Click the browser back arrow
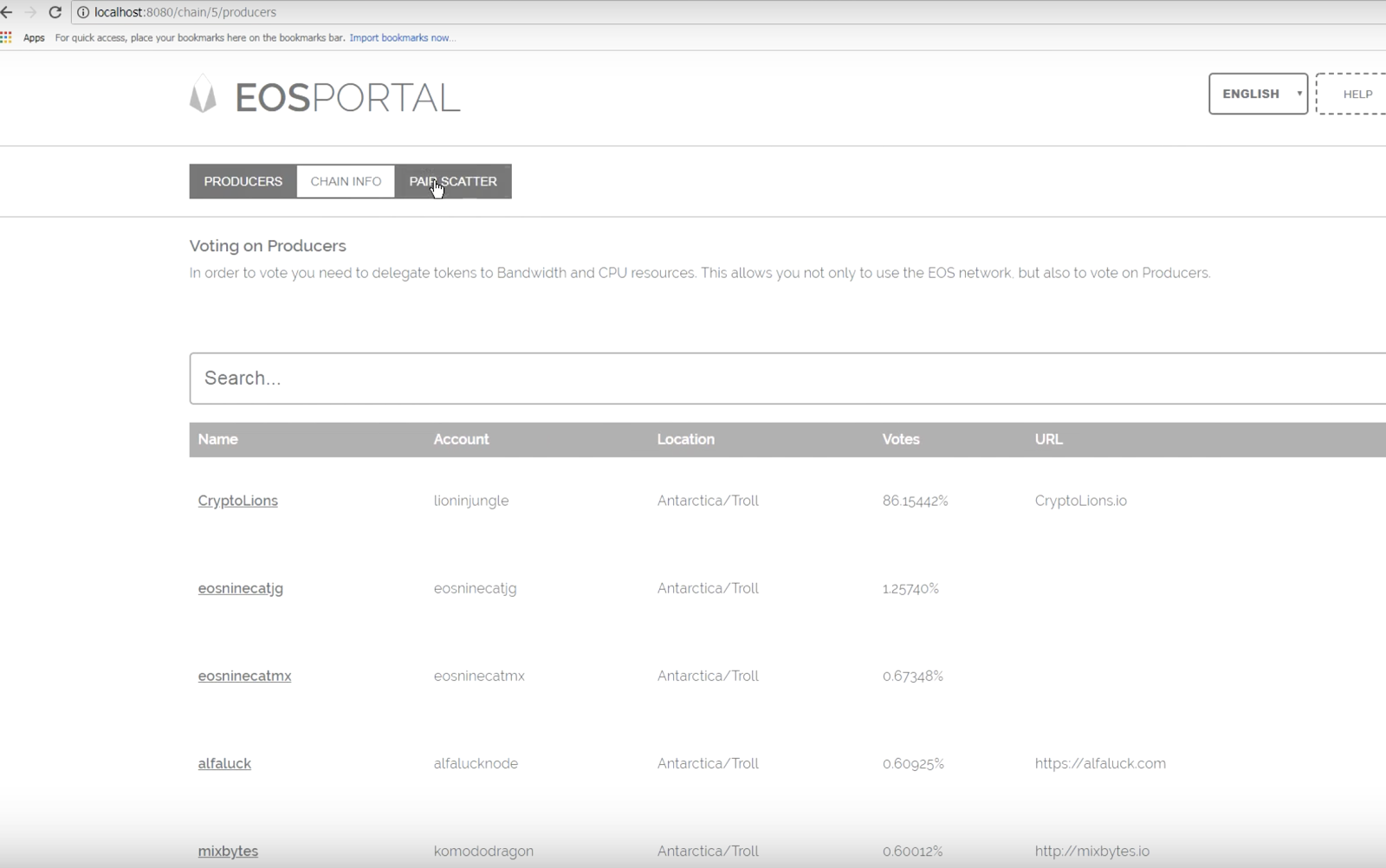Screen dimensions: 1386x868 (x=7, y=12)
